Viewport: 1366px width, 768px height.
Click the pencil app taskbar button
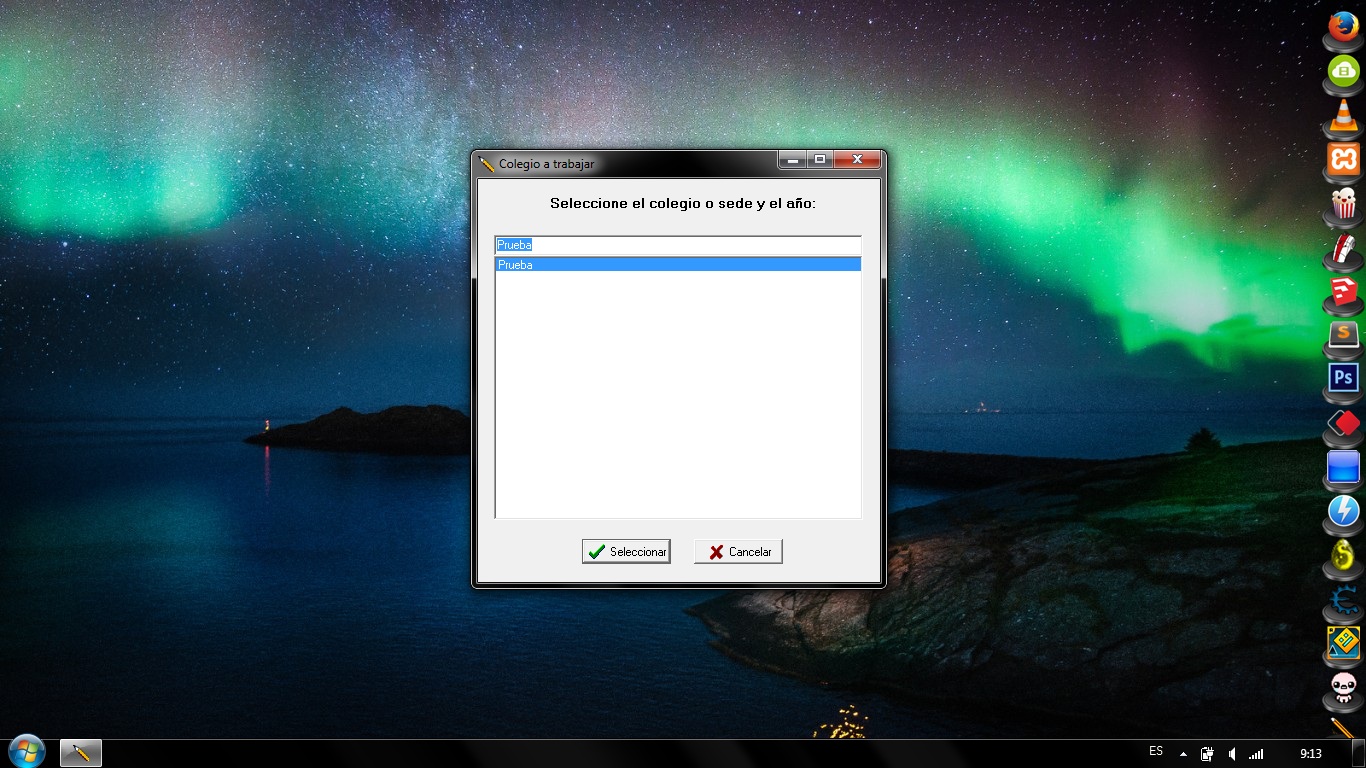tap(81, 753)
